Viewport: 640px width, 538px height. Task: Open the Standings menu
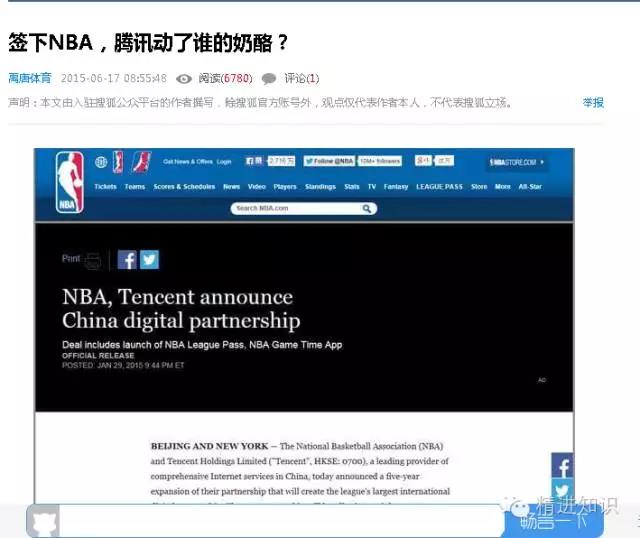tap(320, 187)
